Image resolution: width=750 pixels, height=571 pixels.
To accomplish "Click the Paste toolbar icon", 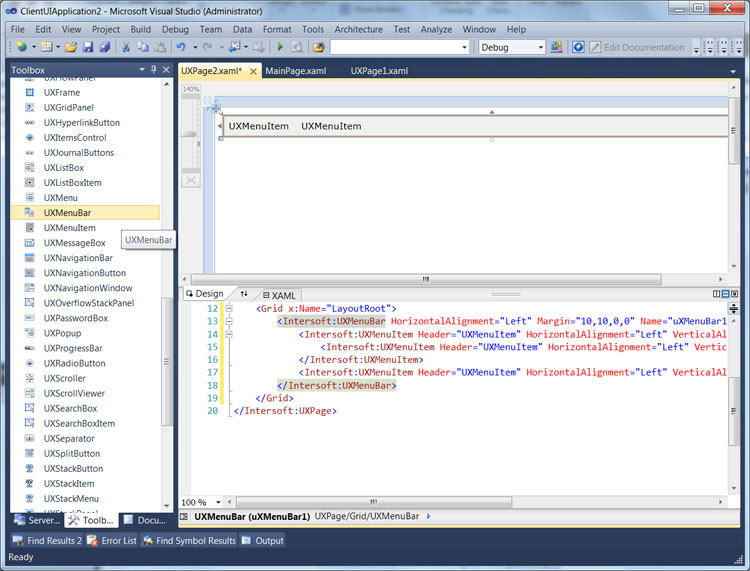I will 160,47.
